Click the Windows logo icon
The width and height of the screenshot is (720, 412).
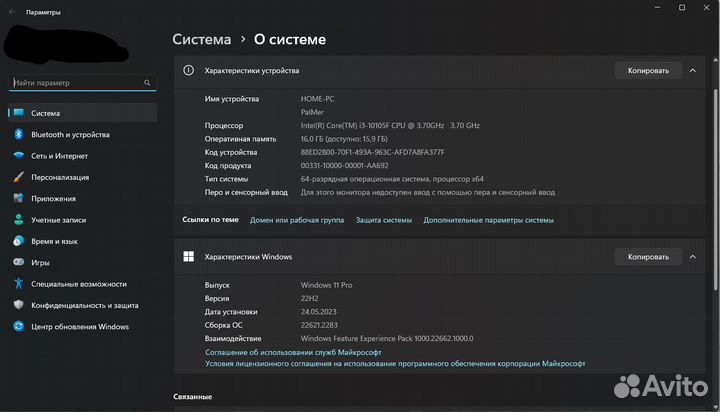tap(188, 256)
